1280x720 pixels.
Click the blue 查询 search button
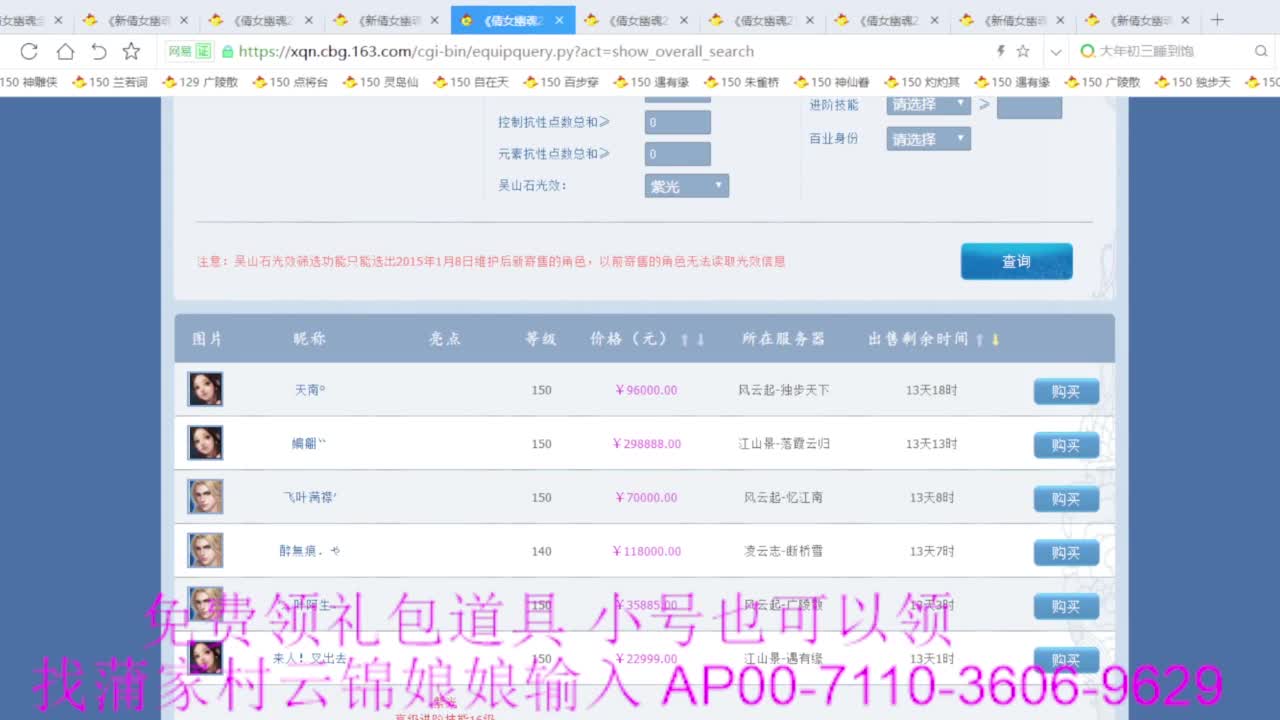[1016, 260]
